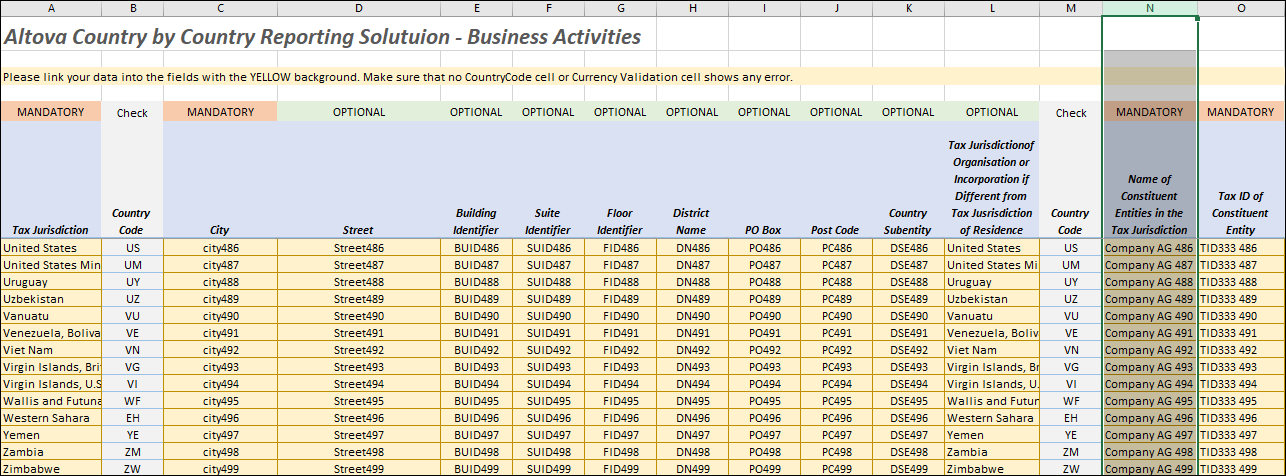Click the 'Country Subentity' heading cell

coord(908,180)
